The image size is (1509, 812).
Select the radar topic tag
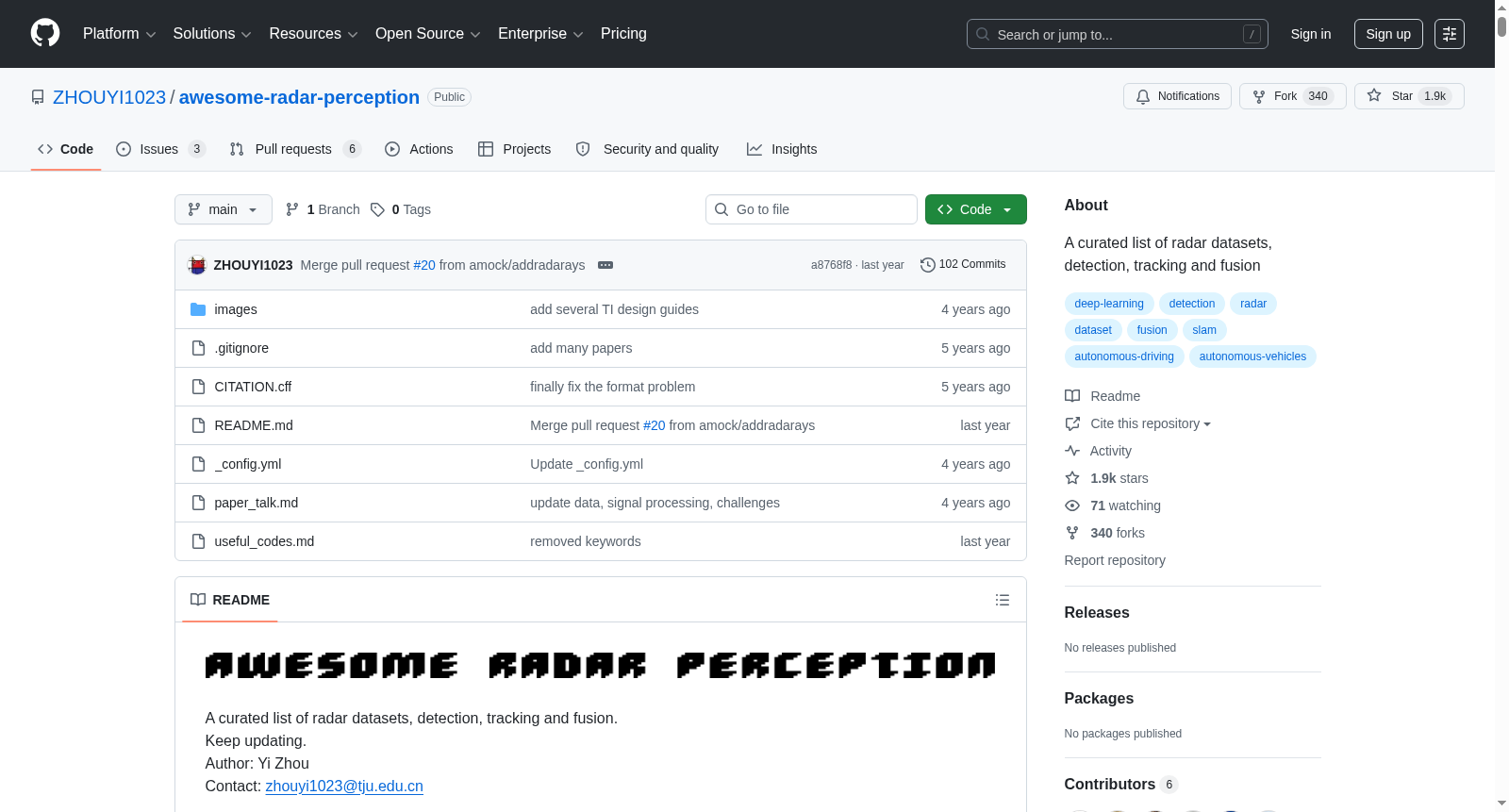(x=1253, y=304)
